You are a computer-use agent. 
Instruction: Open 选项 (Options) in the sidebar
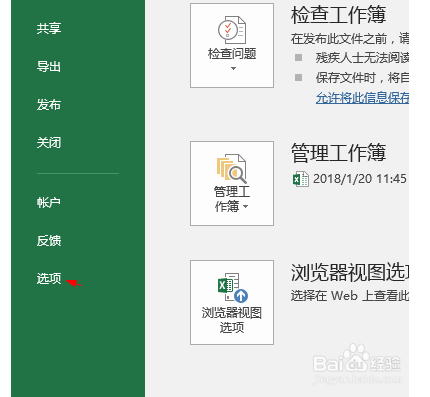[49, 278]
